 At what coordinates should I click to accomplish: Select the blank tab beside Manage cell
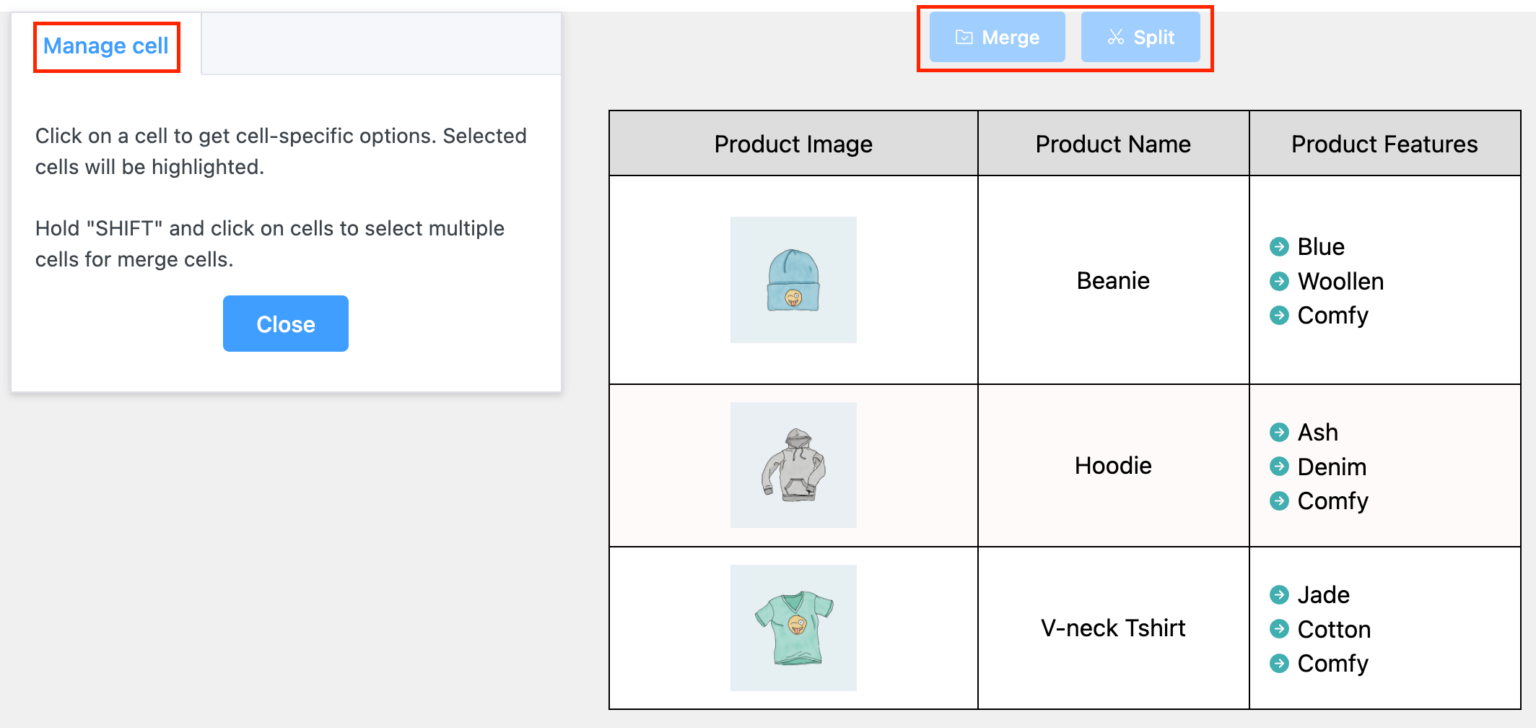coord(380,43)
